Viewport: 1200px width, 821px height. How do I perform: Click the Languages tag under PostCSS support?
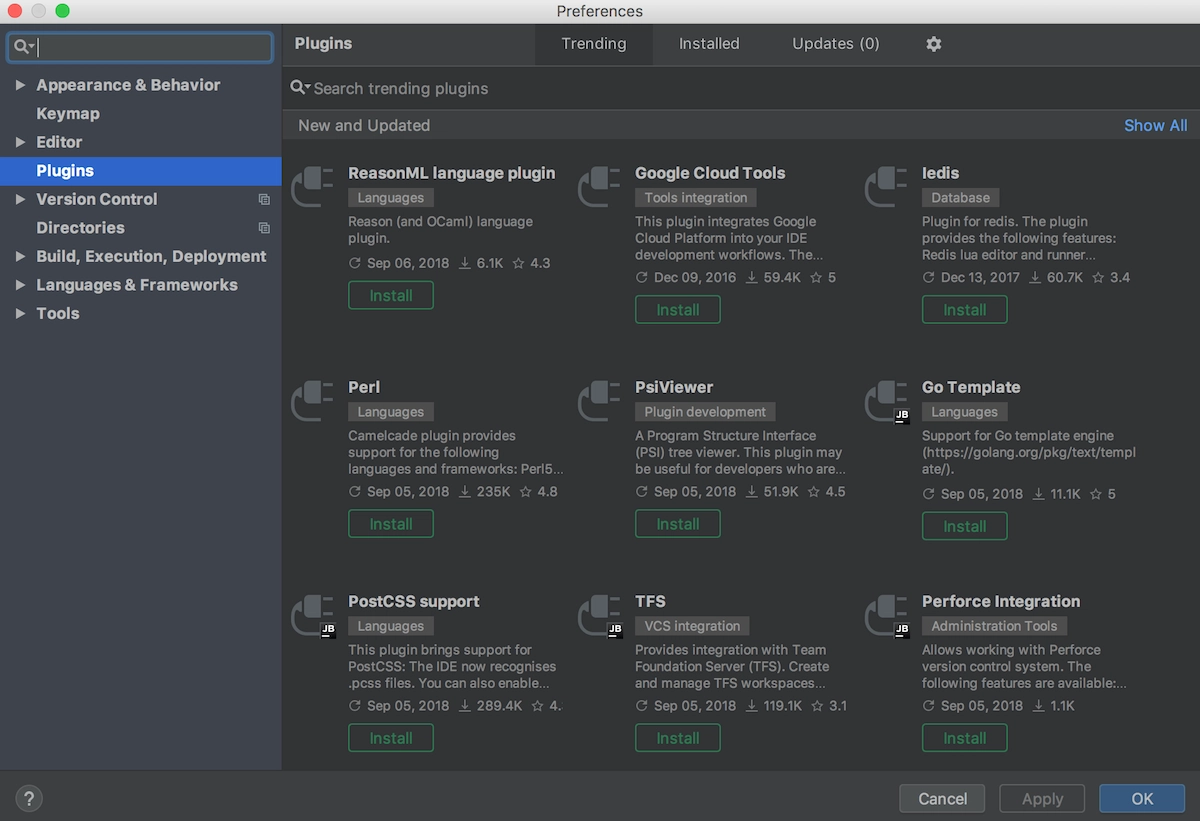[x=391, y=626]
